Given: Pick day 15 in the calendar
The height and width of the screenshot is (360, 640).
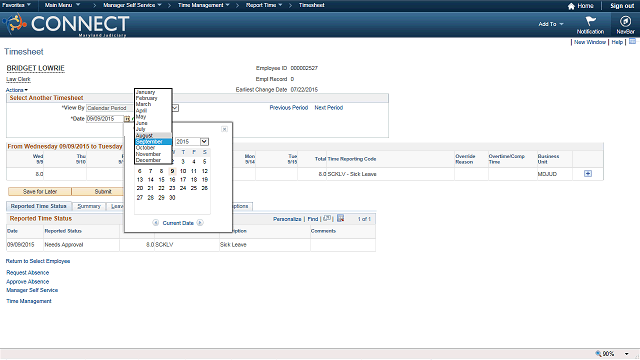Looking at the screenshot, I should coord(162,180).
